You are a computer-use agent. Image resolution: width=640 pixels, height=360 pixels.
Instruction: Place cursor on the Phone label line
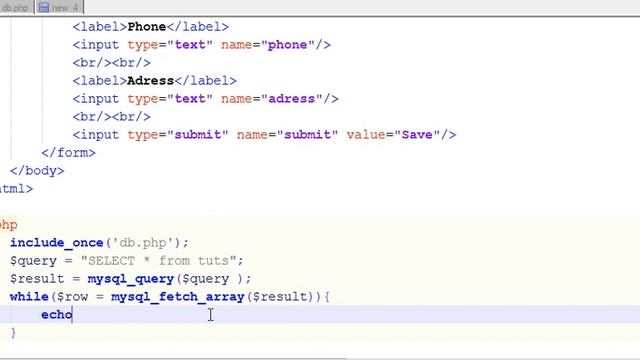151,27
